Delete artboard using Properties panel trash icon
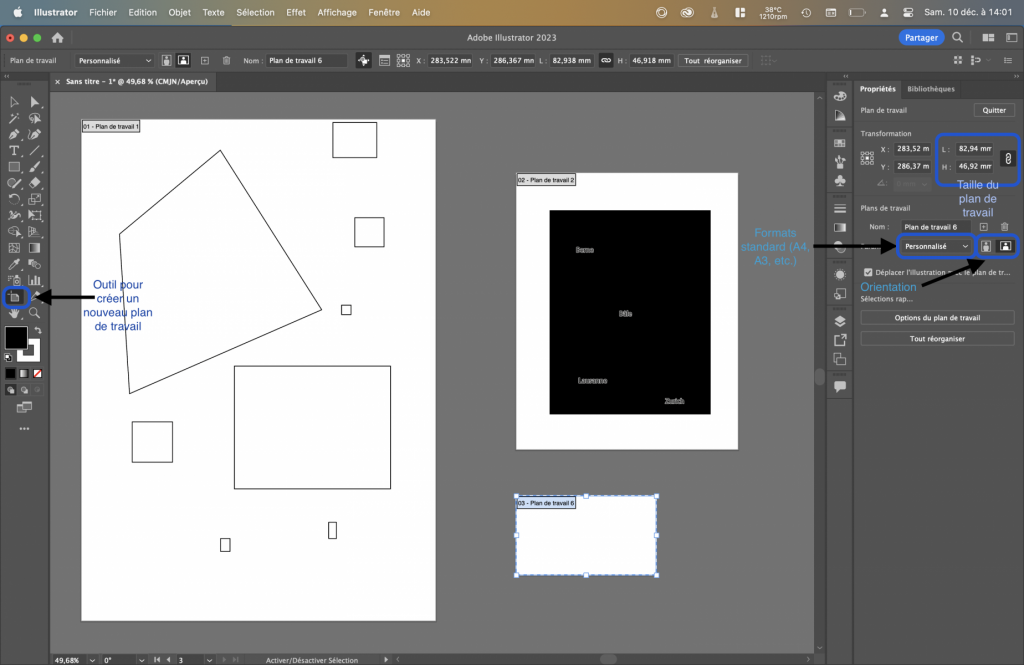1024x665 pixels. (x=1005, y=227)
